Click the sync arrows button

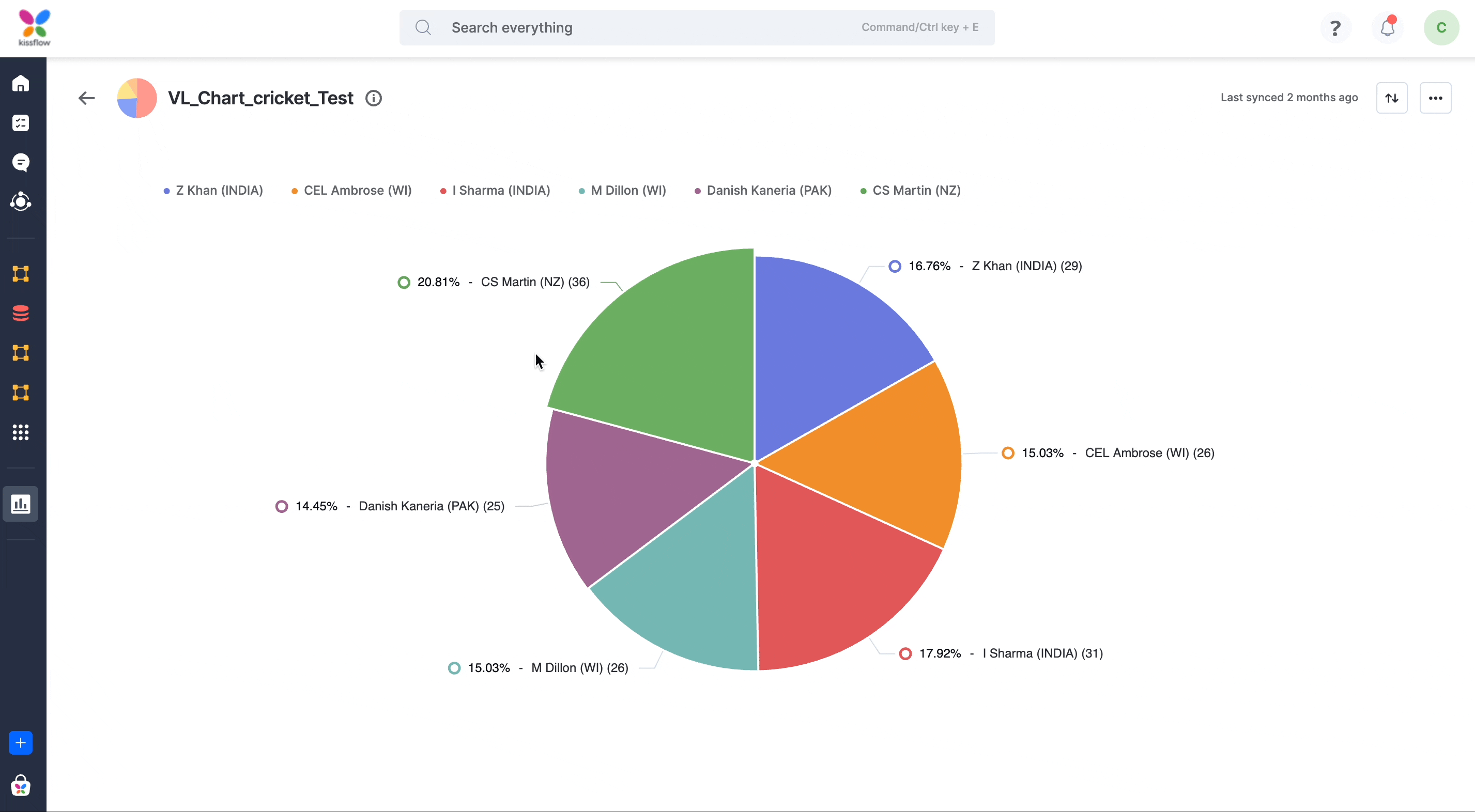[x=1391, y=98]
